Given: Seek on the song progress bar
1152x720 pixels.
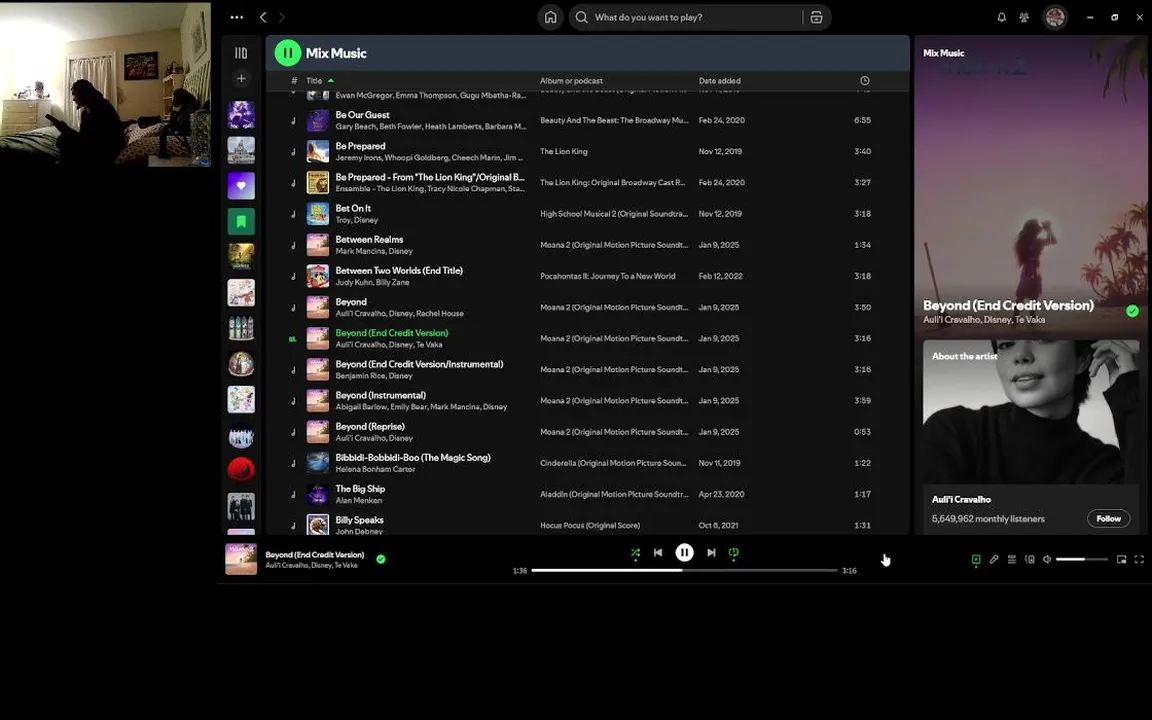Looking at the screenshot, I should (684, 570).
